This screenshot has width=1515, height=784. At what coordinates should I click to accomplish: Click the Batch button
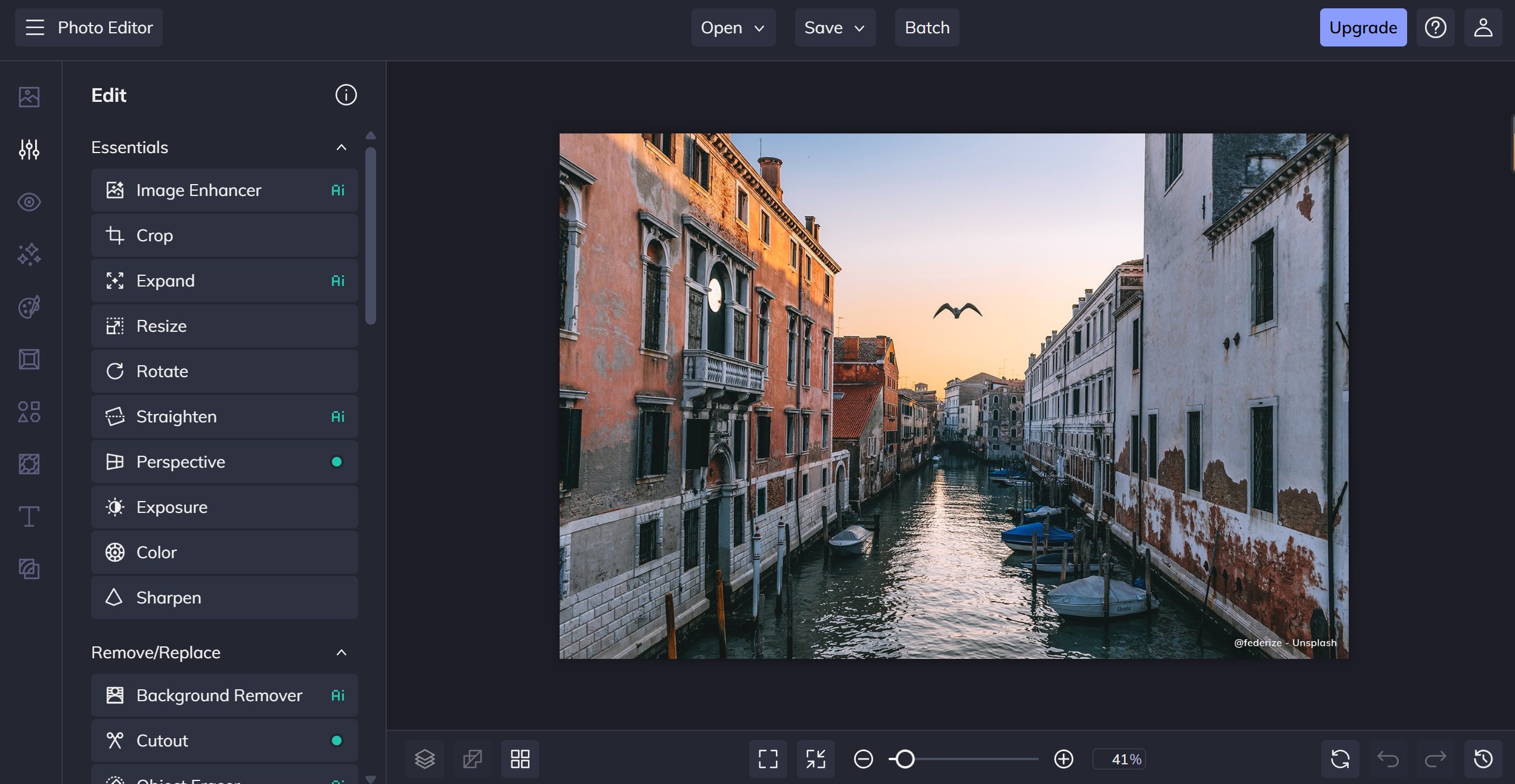tap(927, 27)
